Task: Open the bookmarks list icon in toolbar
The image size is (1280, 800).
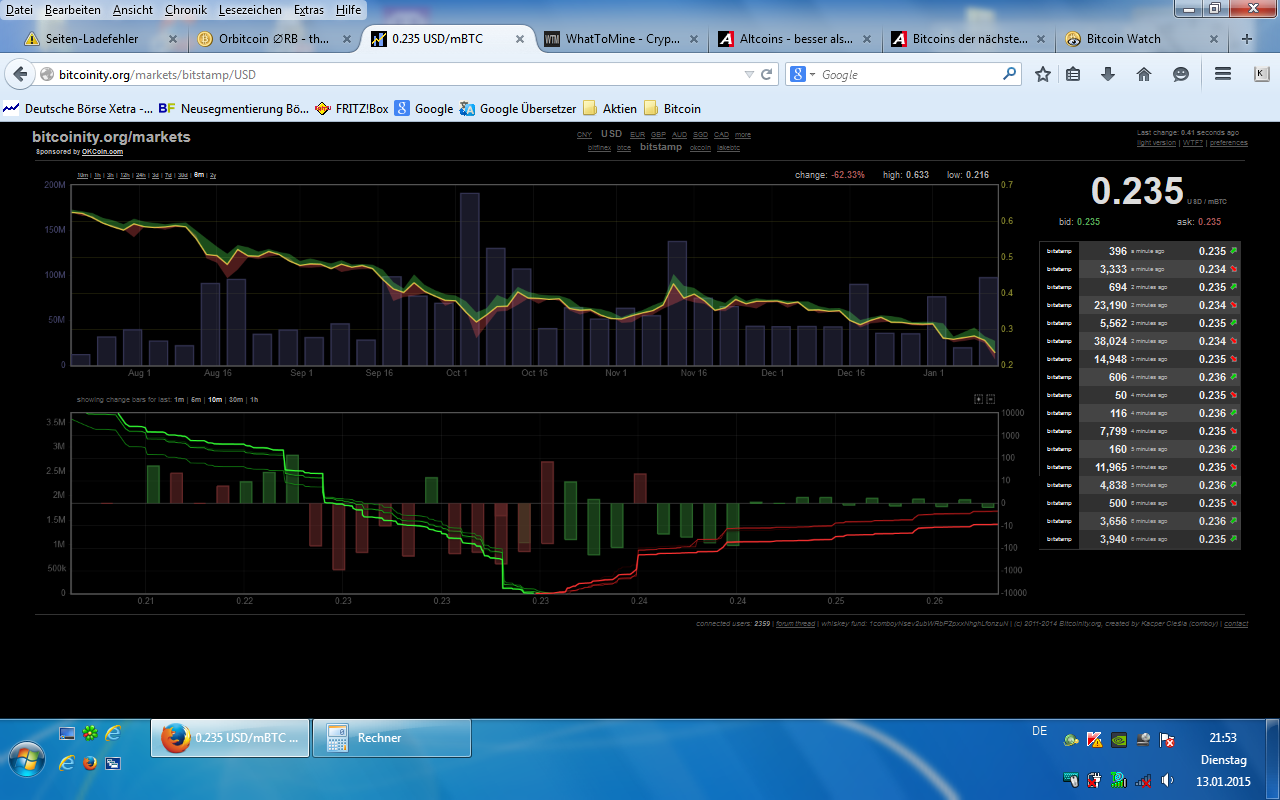Action: coord(1073,74)
